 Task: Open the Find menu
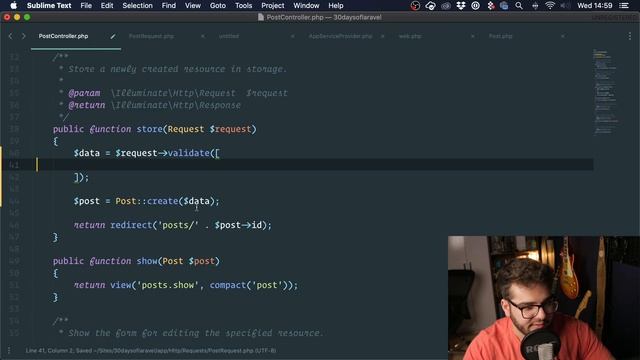pyautogui.click(x=169, y=6)
